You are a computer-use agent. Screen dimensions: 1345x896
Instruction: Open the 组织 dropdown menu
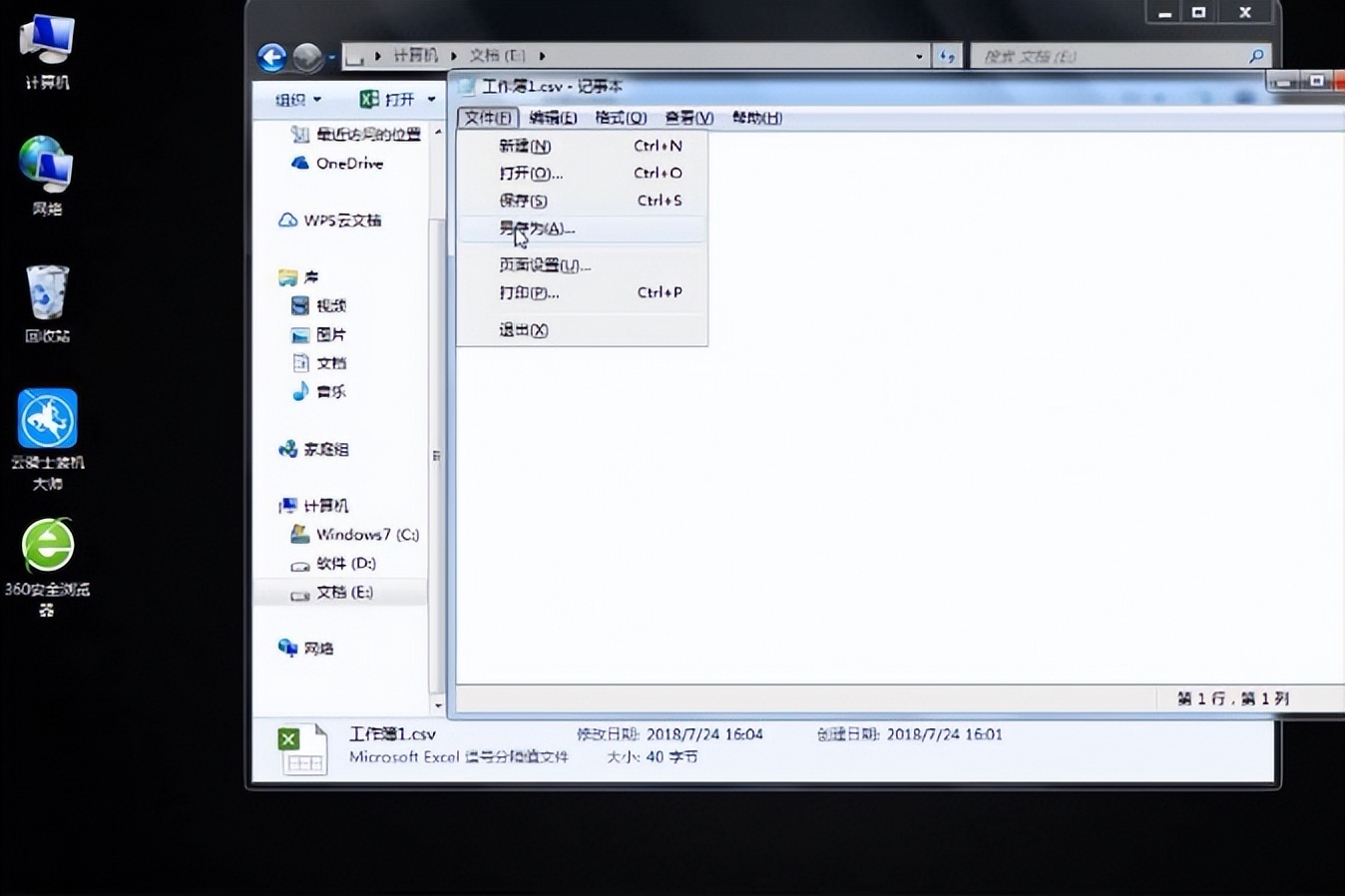pos(297,99)
